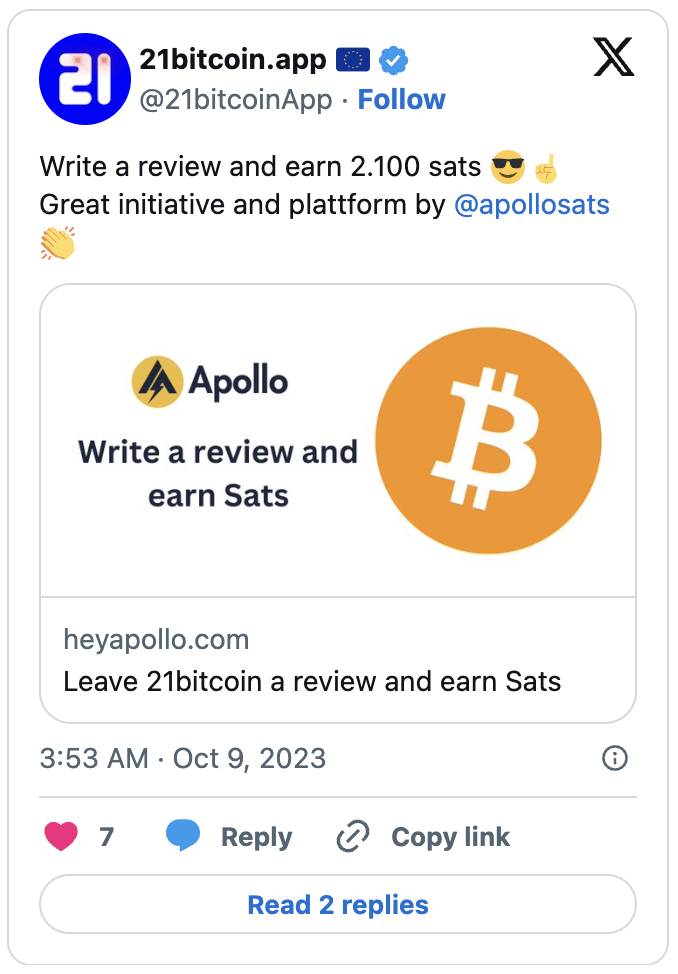Click the X logo icon
The image size is (678, 974).
(x=615, y=58)
